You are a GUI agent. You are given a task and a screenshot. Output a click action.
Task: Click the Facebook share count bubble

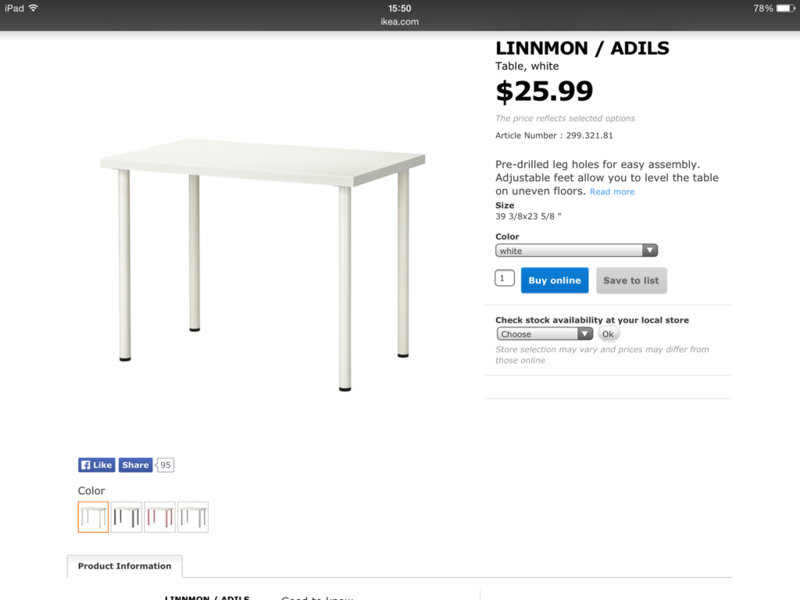point(165,465)
